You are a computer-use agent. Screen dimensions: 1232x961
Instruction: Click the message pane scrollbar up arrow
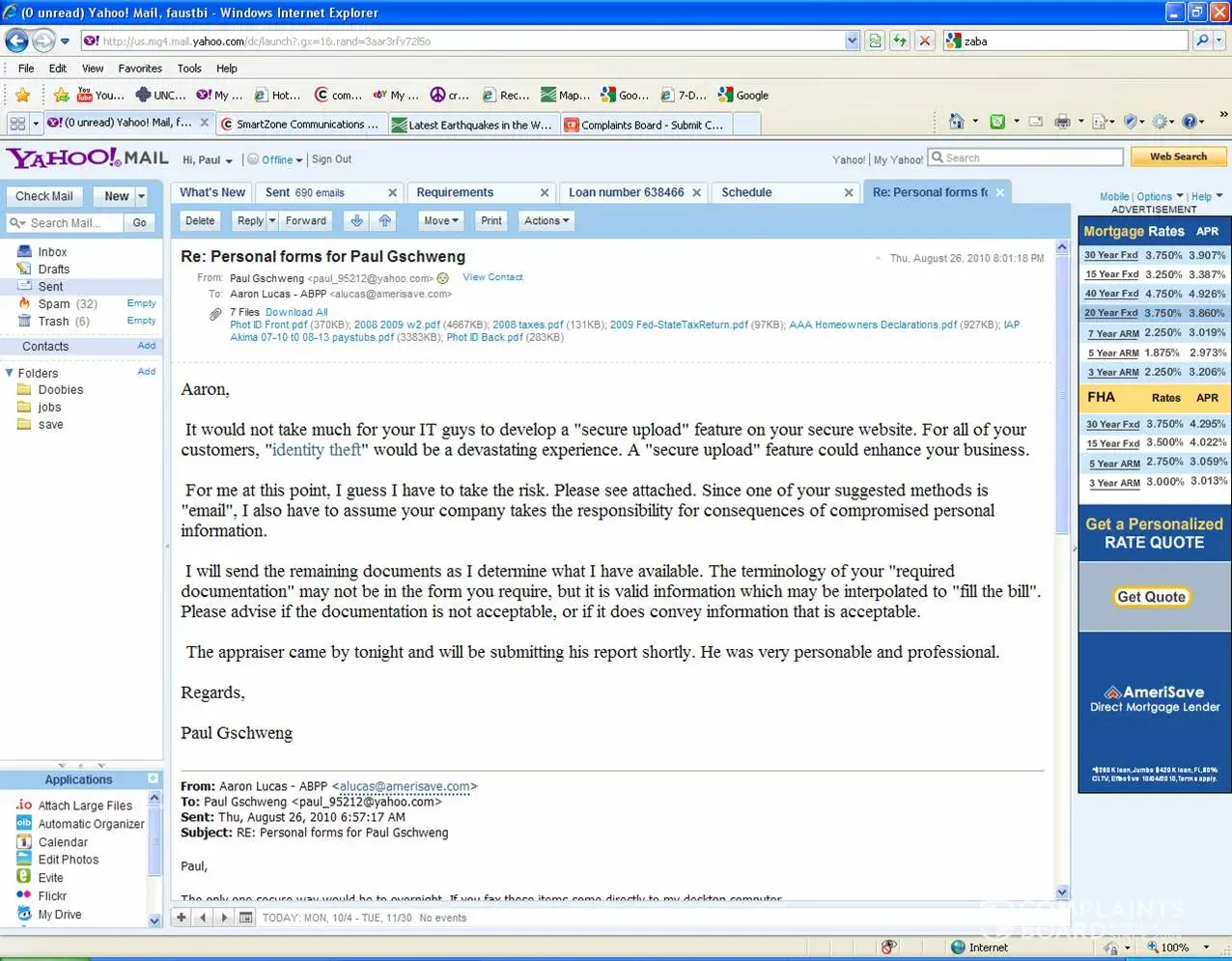pyautogui.click(x=1062, y=247)
